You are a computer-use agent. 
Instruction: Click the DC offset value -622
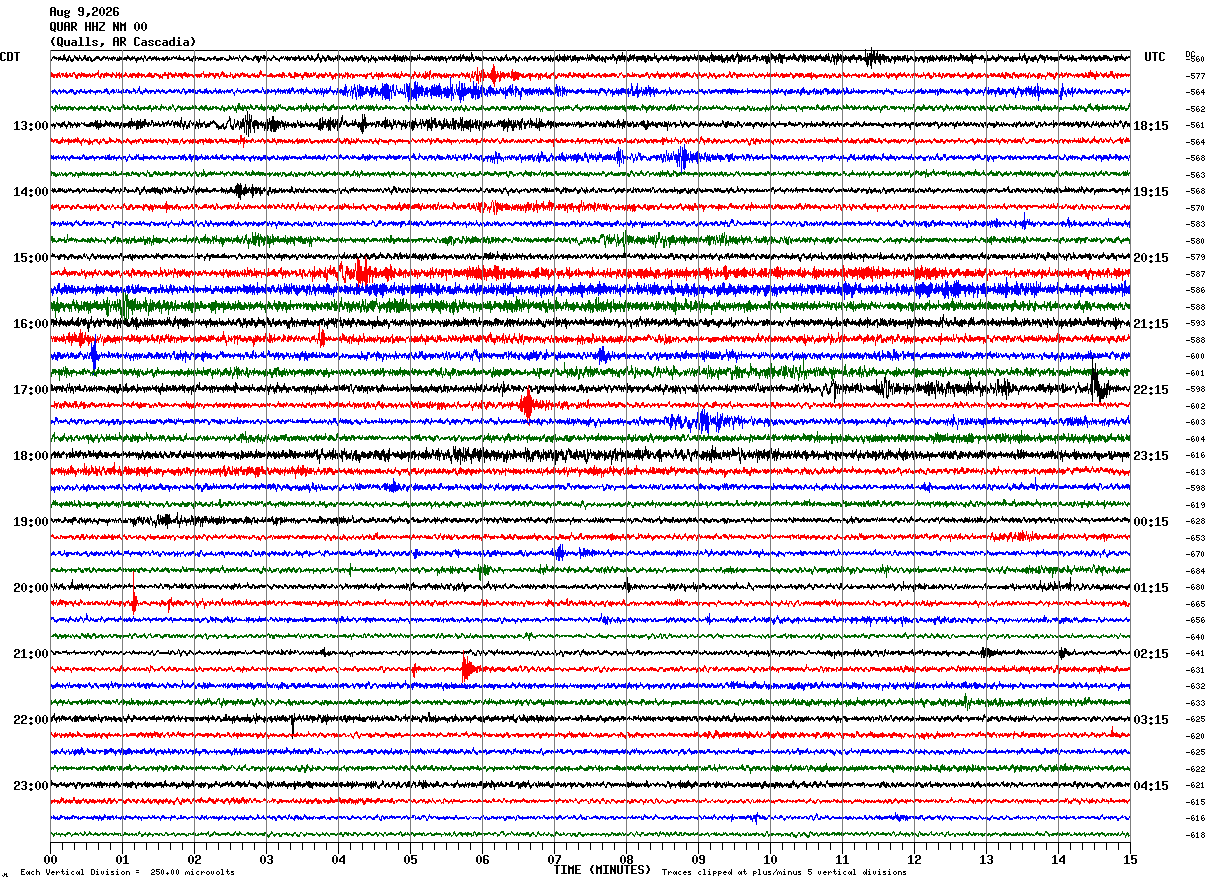(1195, 769)
